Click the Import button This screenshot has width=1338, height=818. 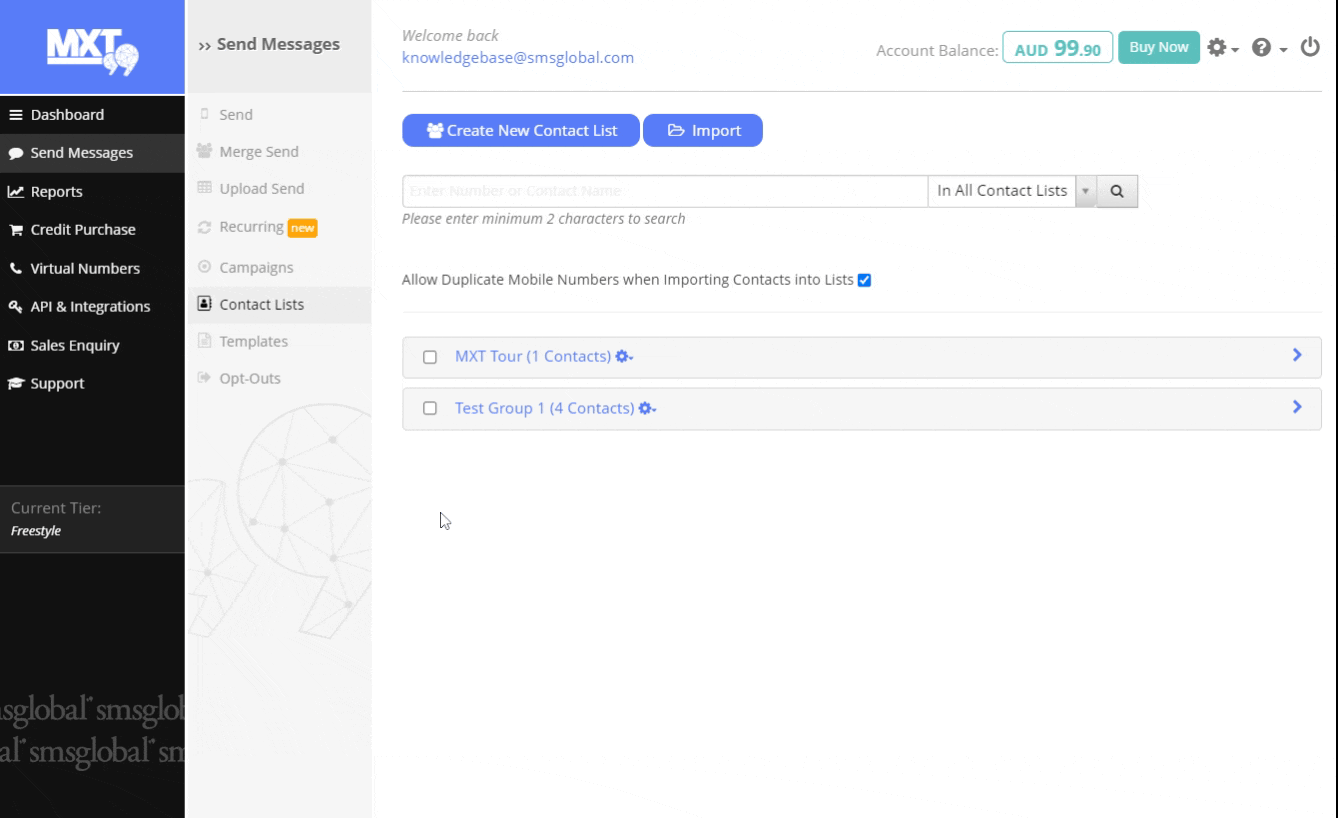click(x=702, y=131)
